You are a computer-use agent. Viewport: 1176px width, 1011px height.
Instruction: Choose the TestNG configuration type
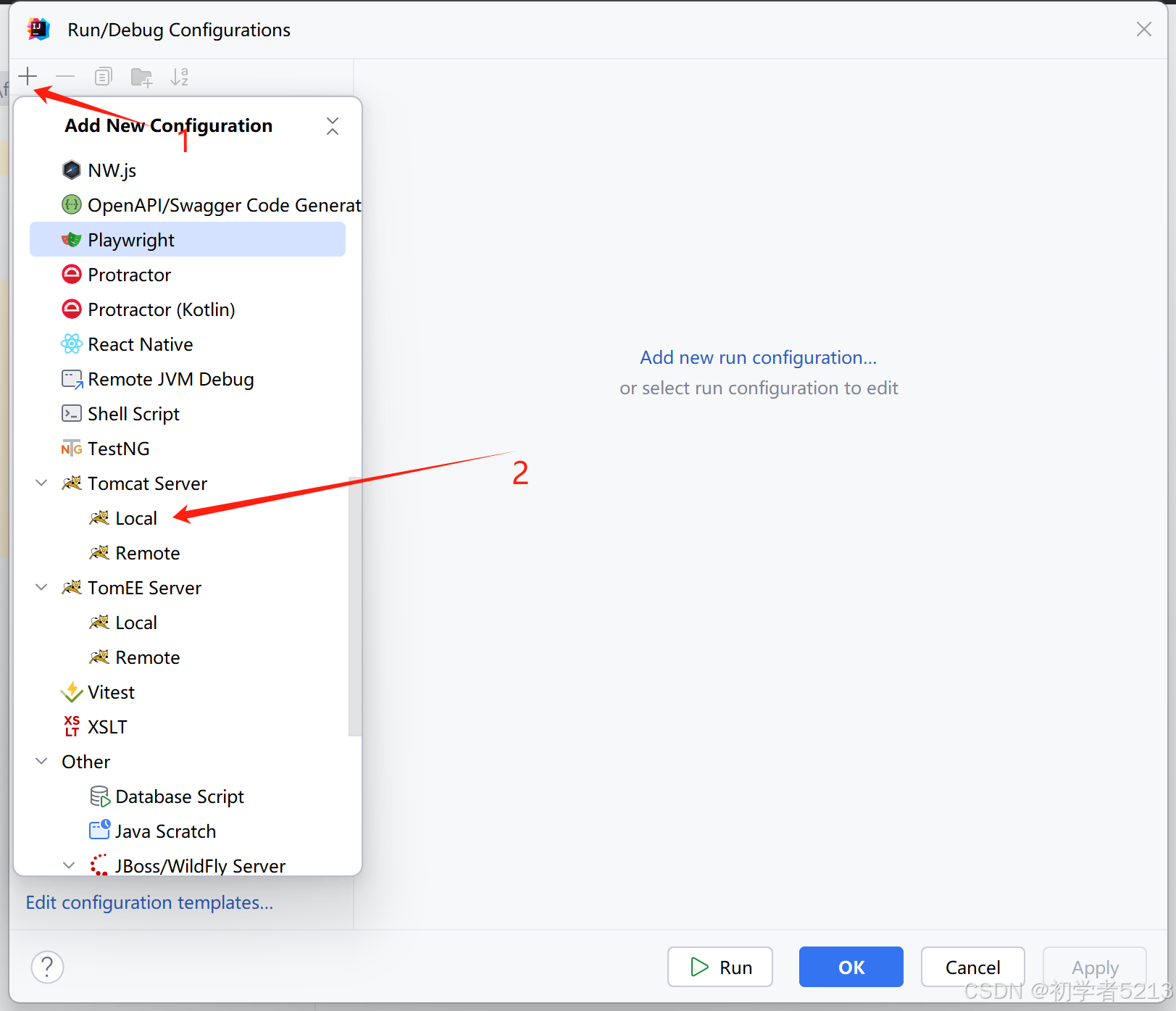(188, 449)
